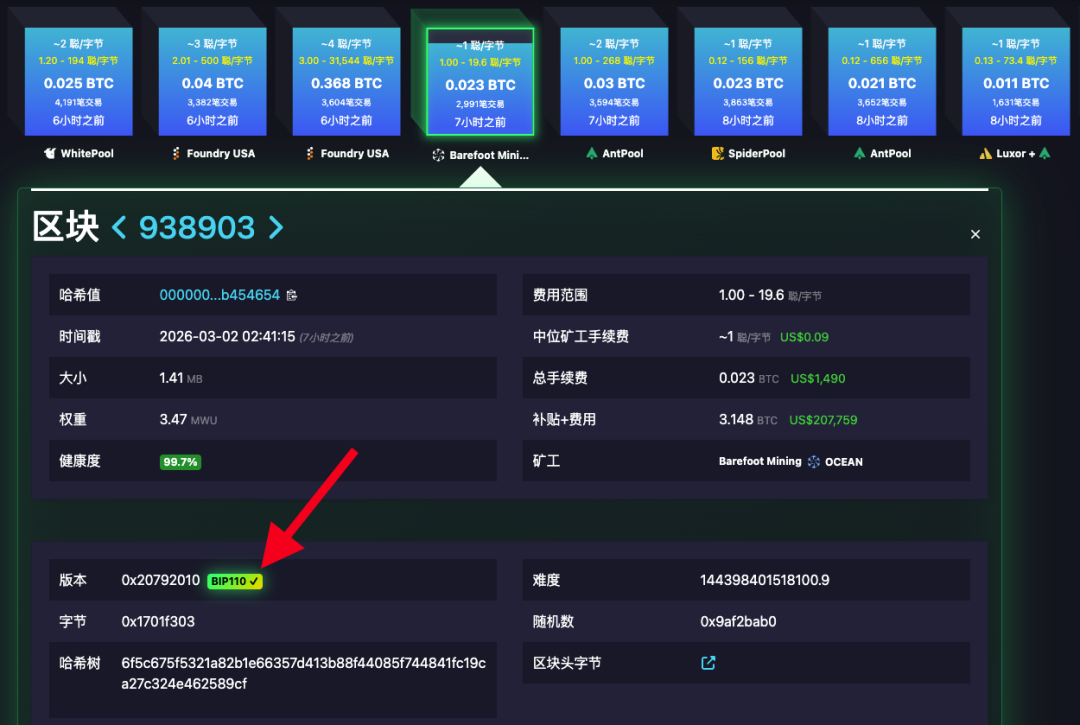1080x725 pixels.
Task: Open the block hash 000000...b454654 link
Action: click(x=220, y=295)
